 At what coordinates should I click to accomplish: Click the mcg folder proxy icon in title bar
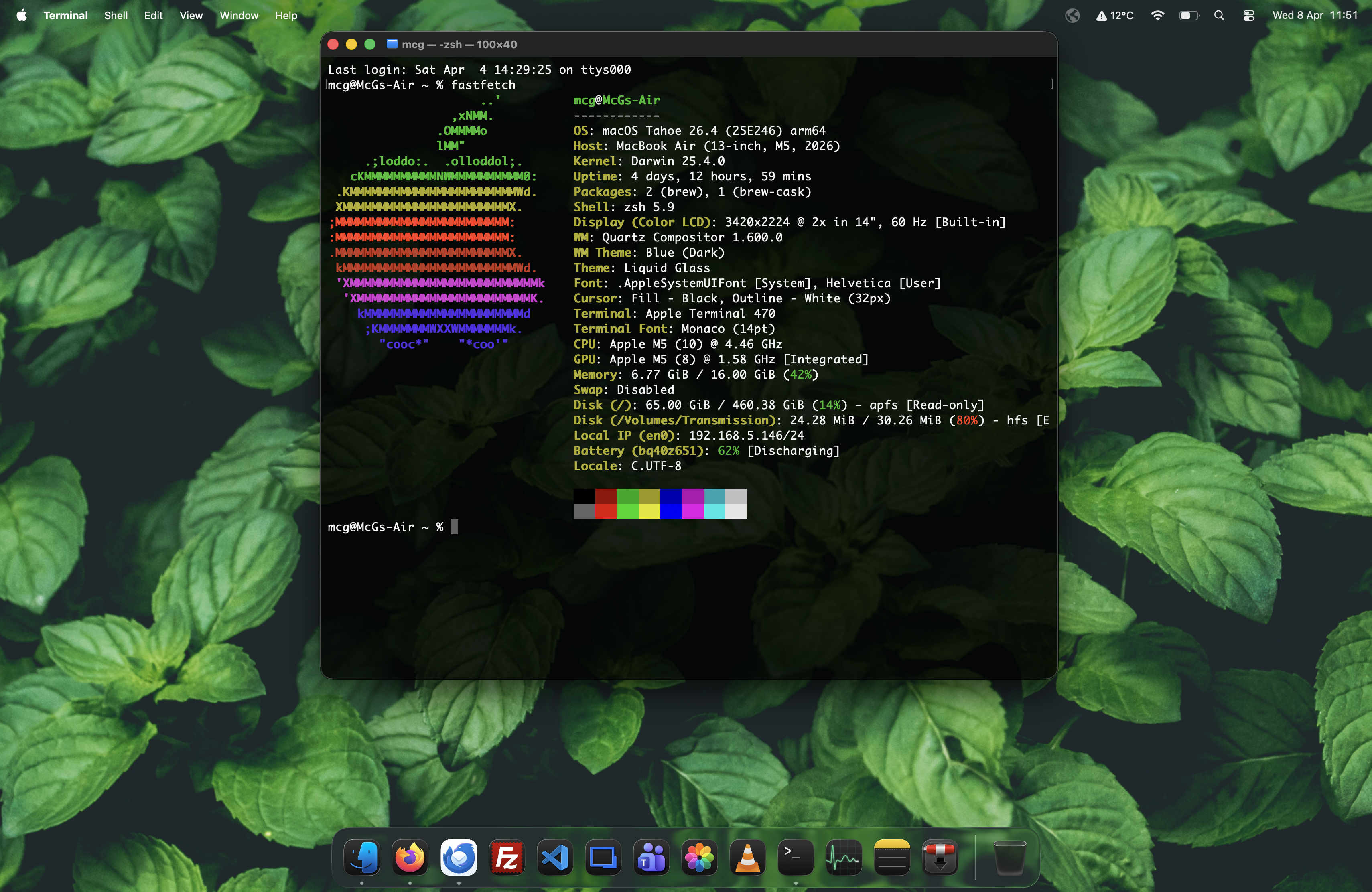[x=392, y=44]
